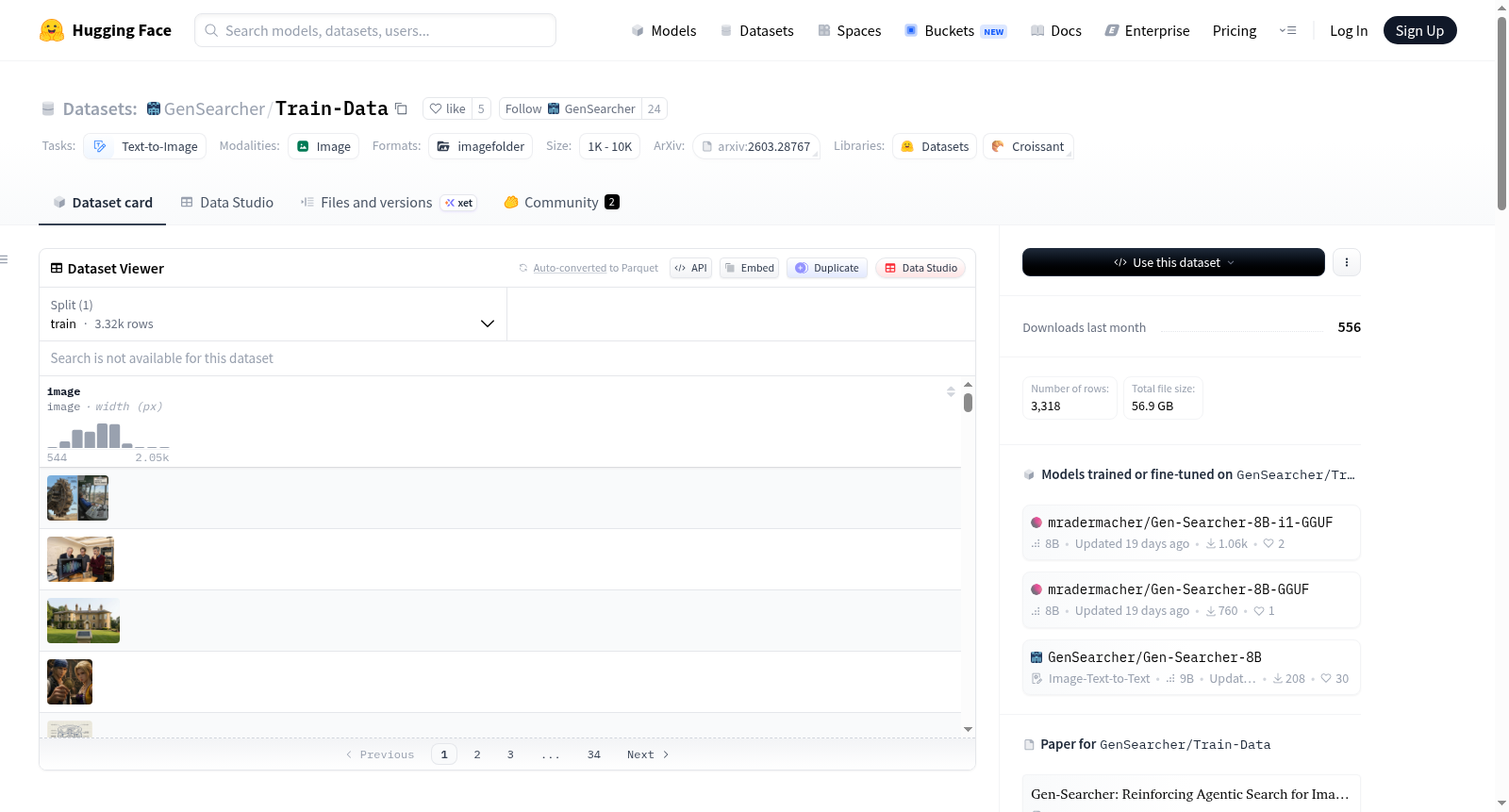The height and width of the screenshot is (812, 1509).
Task: Go to page 3 of the dataset
Action: [x=510, y=754]
